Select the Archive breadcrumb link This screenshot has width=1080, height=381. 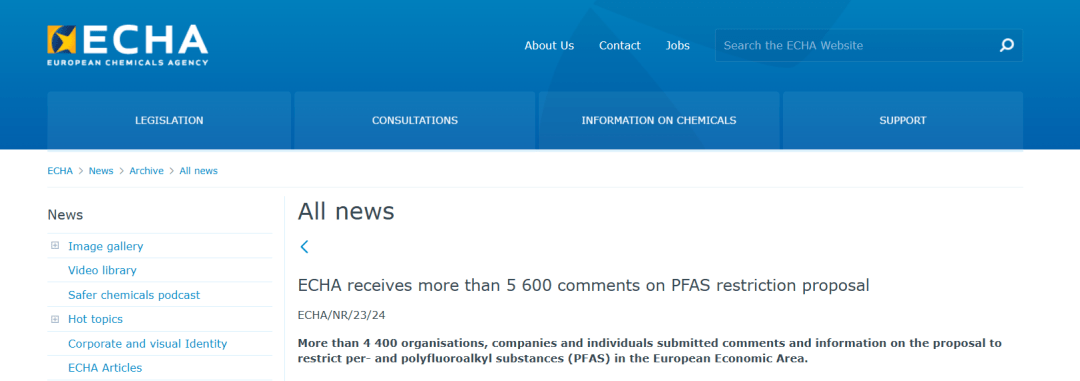pos(146,171)
